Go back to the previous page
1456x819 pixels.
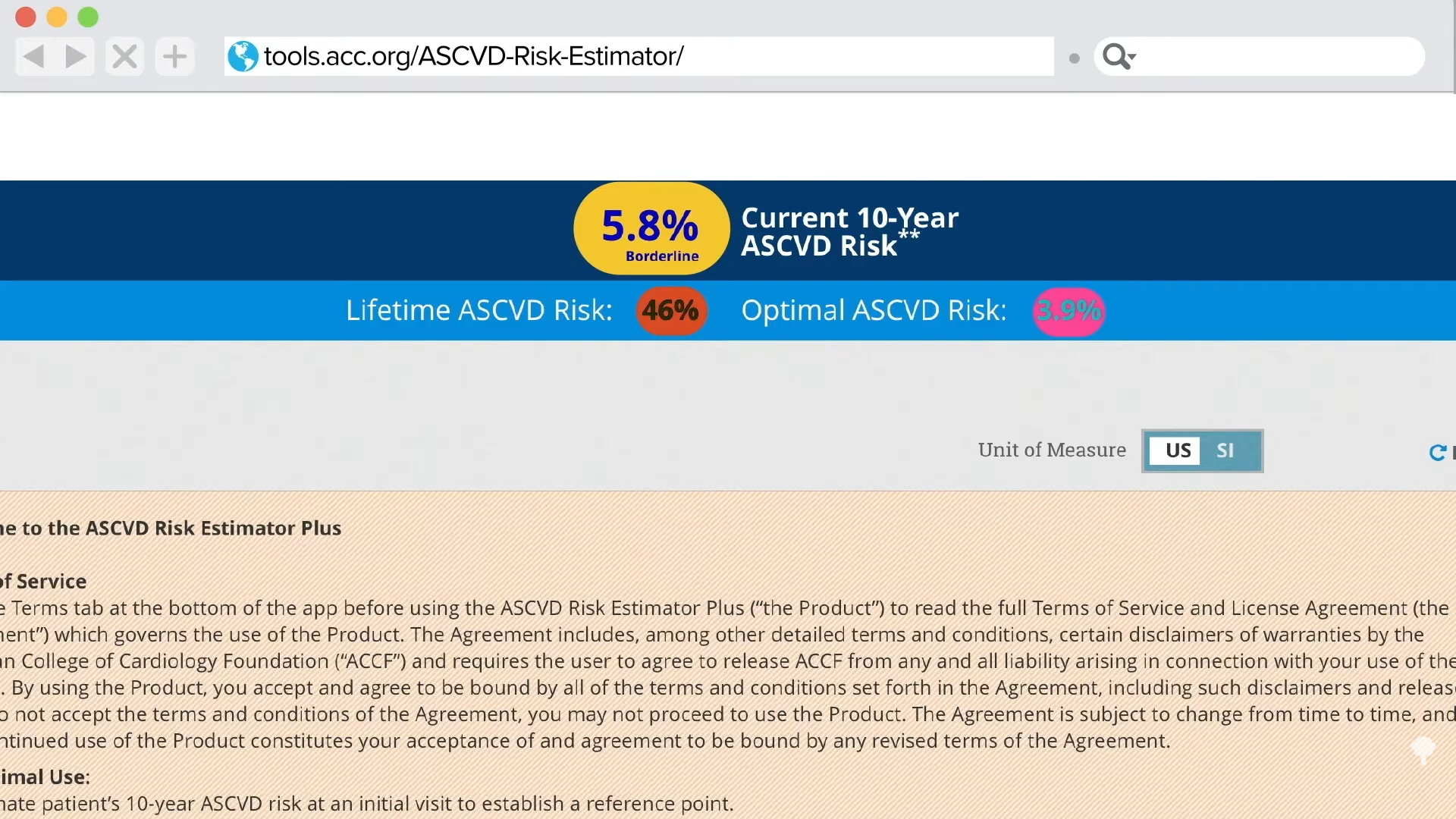click(x=34, y=56)
